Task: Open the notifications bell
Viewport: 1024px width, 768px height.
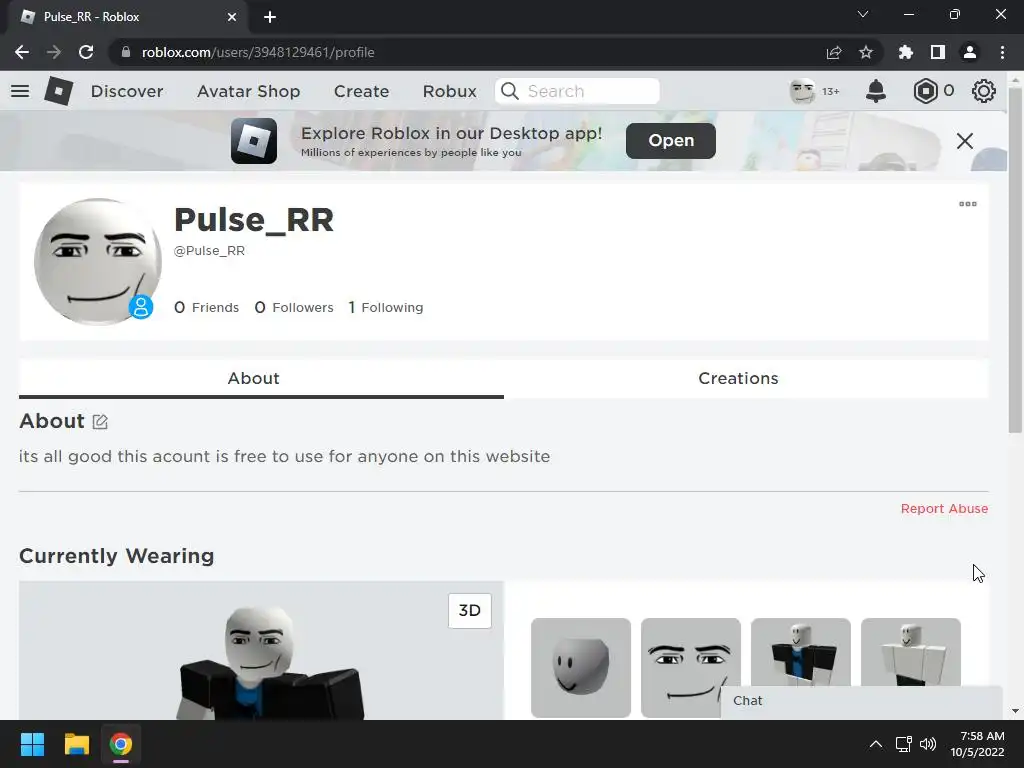Action: 876,91
